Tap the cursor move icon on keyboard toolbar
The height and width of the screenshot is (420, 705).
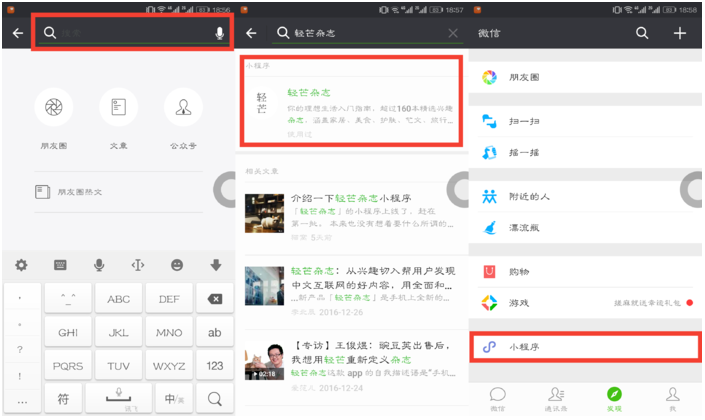pos(138,265)
